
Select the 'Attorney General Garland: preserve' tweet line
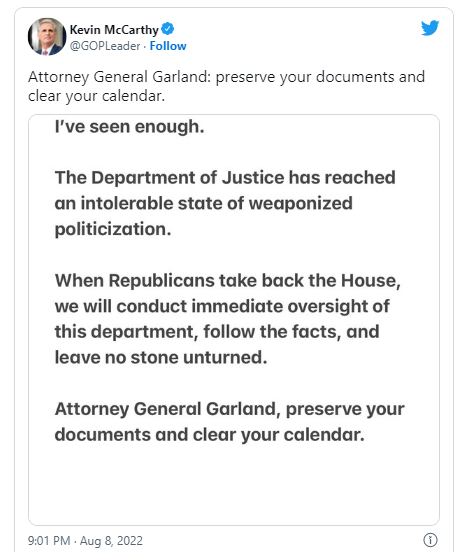tap(226, 77)
